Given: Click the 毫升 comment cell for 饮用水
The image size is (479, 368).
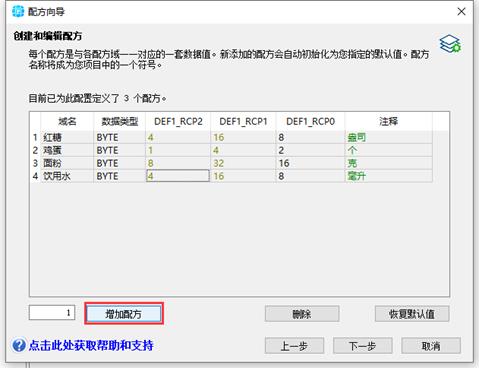Looking at the screenshot, I should 389,176.
